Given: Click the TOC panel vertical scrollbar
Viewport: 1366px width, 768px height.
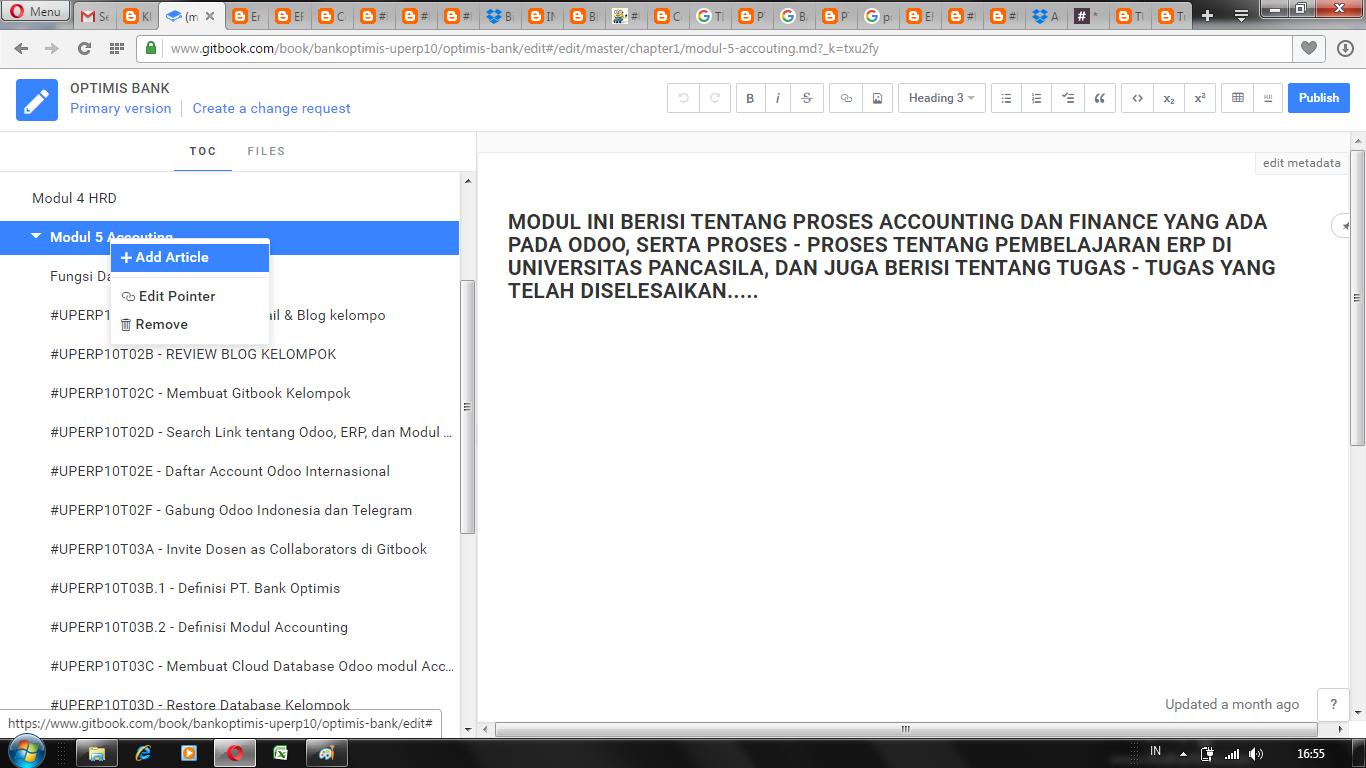Looking at the screenshot, I should (467, 407).
